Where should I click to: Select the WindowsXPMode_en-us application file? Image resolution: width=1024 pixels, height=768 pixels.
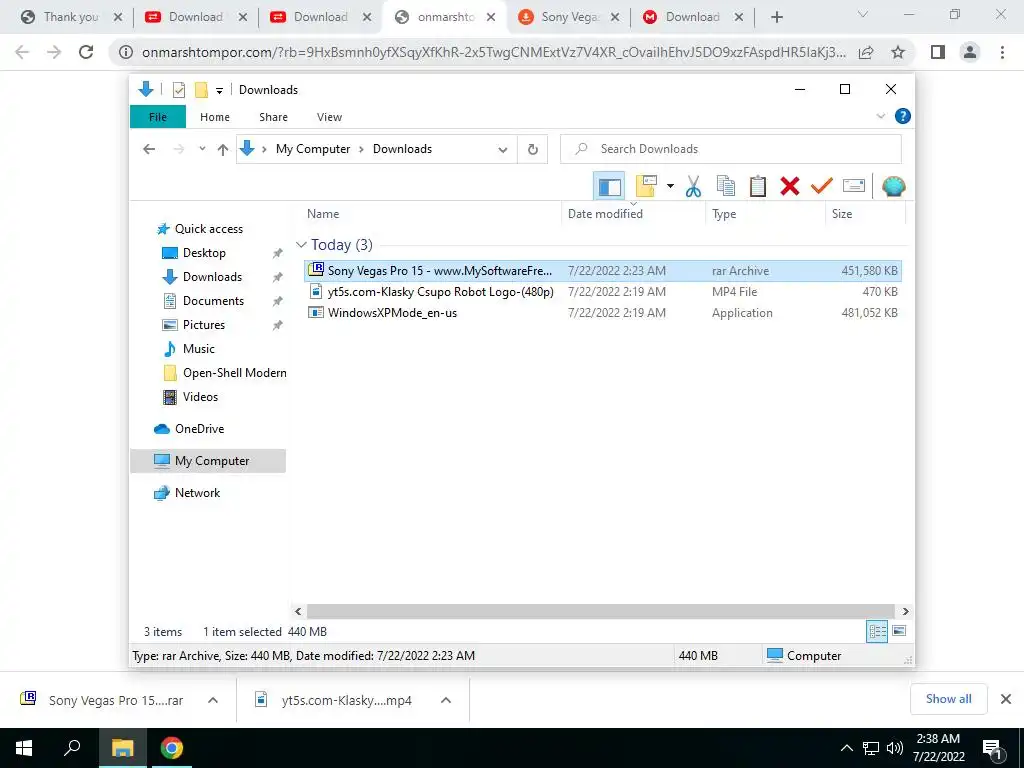pyautogui.click(x=603, y=312)
